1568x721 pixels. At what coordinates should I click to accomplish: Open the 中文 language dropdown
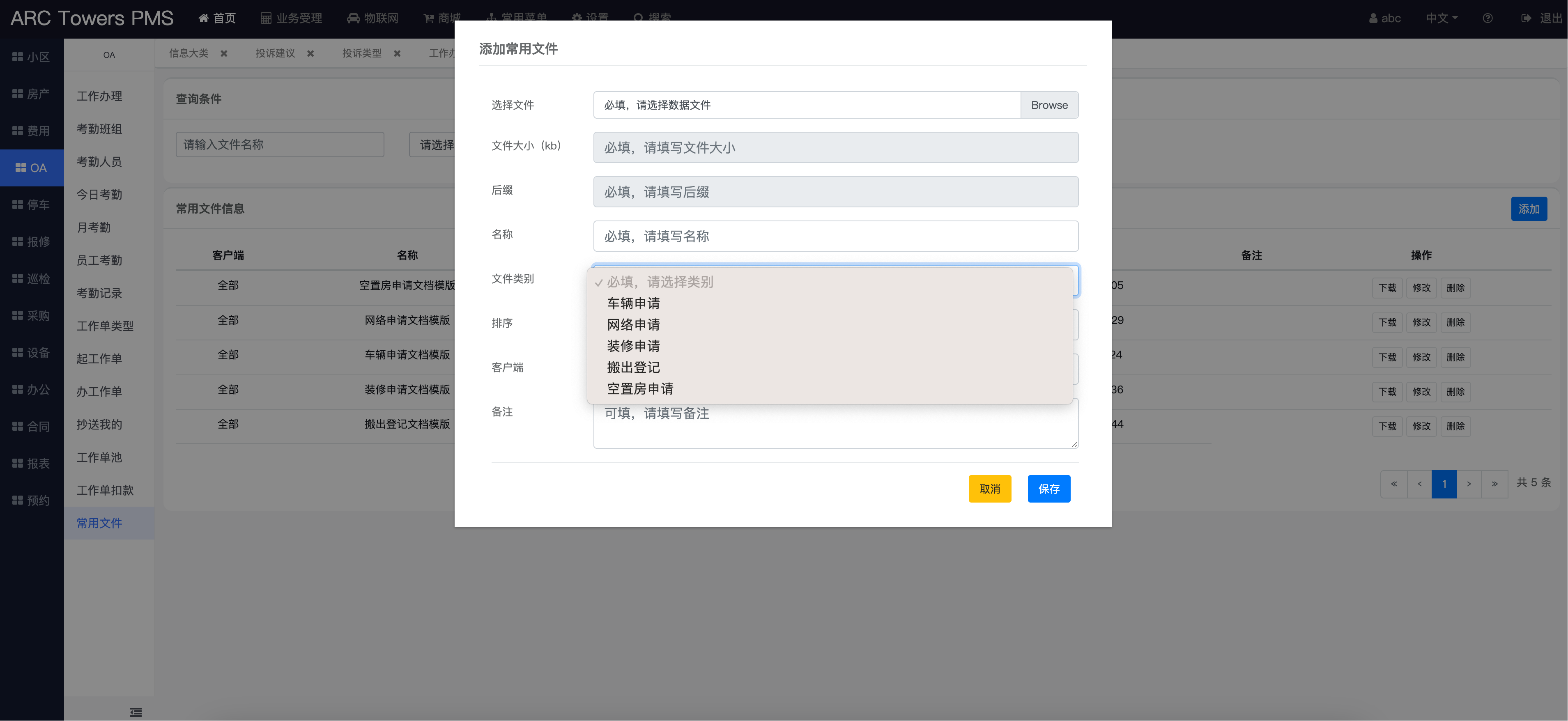click(1441, 18)
